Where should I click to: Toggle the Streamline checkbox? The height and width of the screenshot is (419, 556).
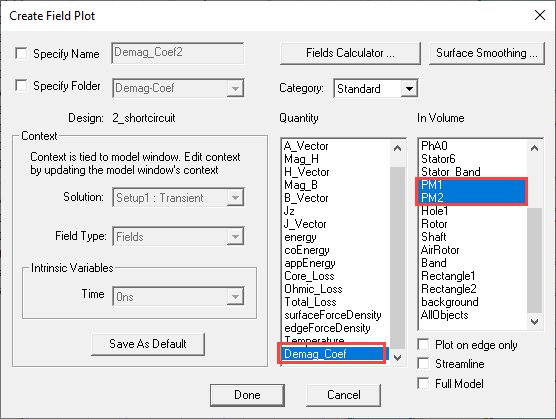point(423,363)
